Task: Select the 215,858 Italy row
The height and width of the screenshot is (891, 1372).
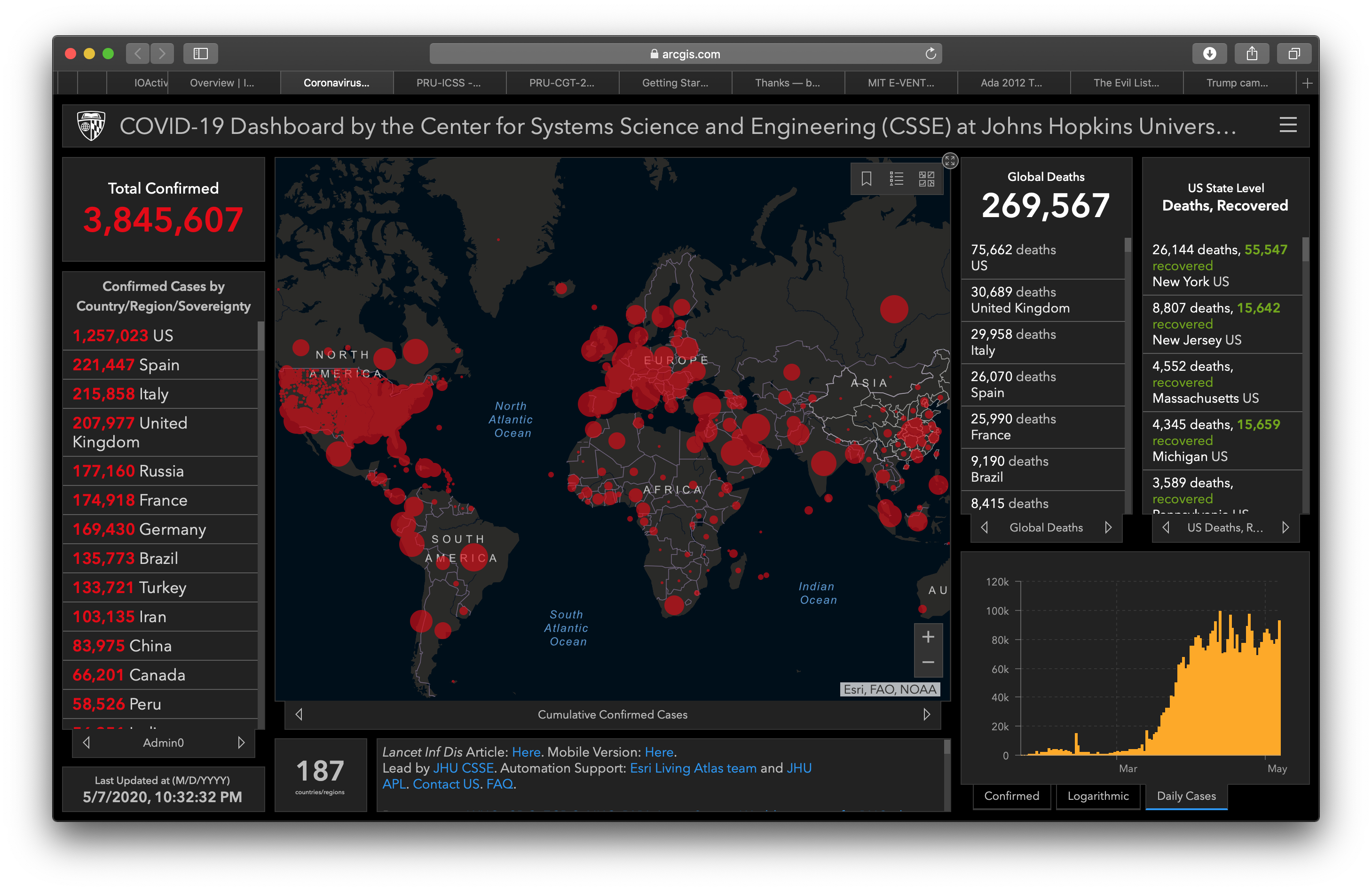Action: (160, 394)
